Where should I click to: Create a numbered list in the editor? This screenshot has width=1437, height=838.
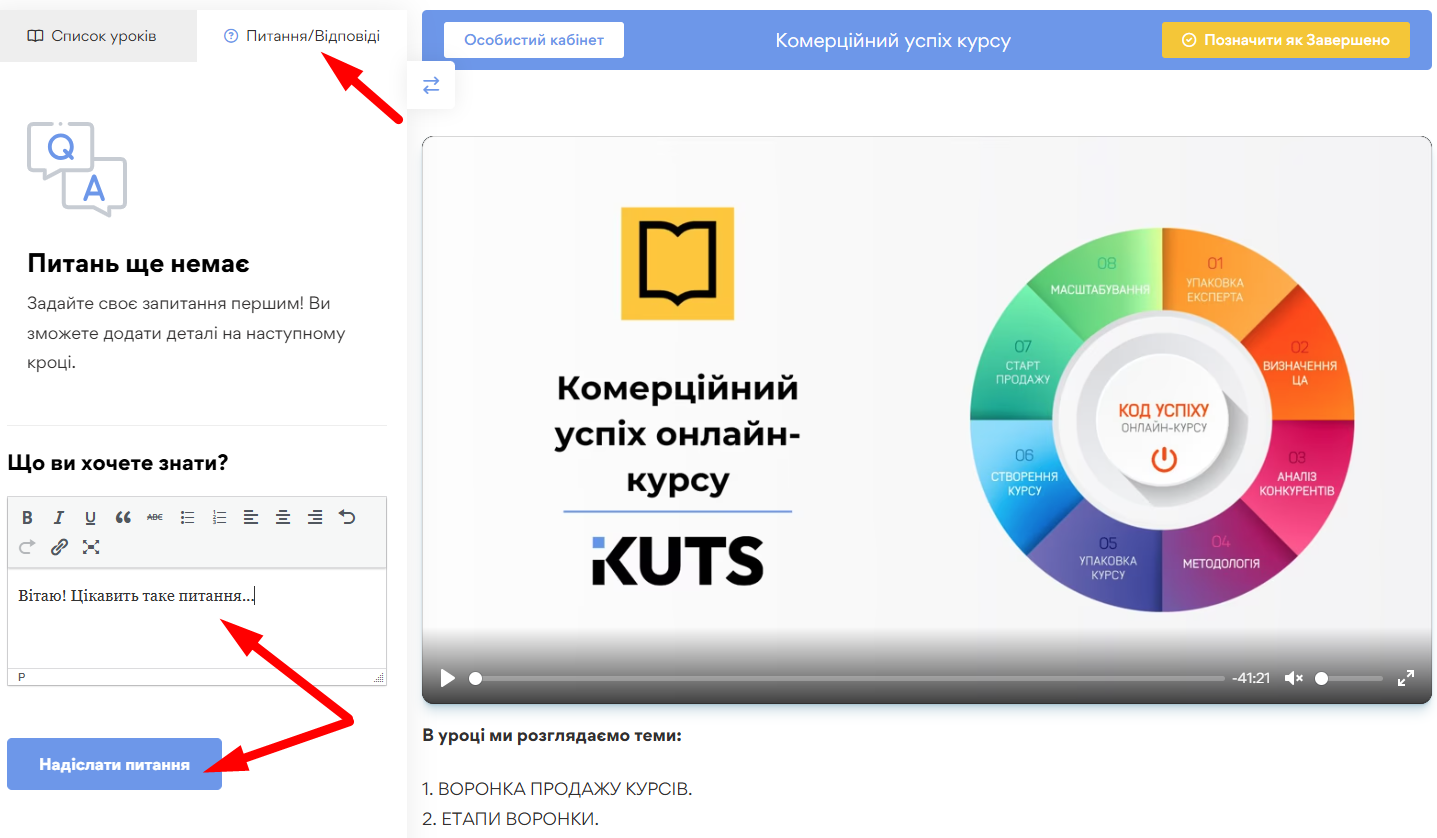tap(219, 517)
